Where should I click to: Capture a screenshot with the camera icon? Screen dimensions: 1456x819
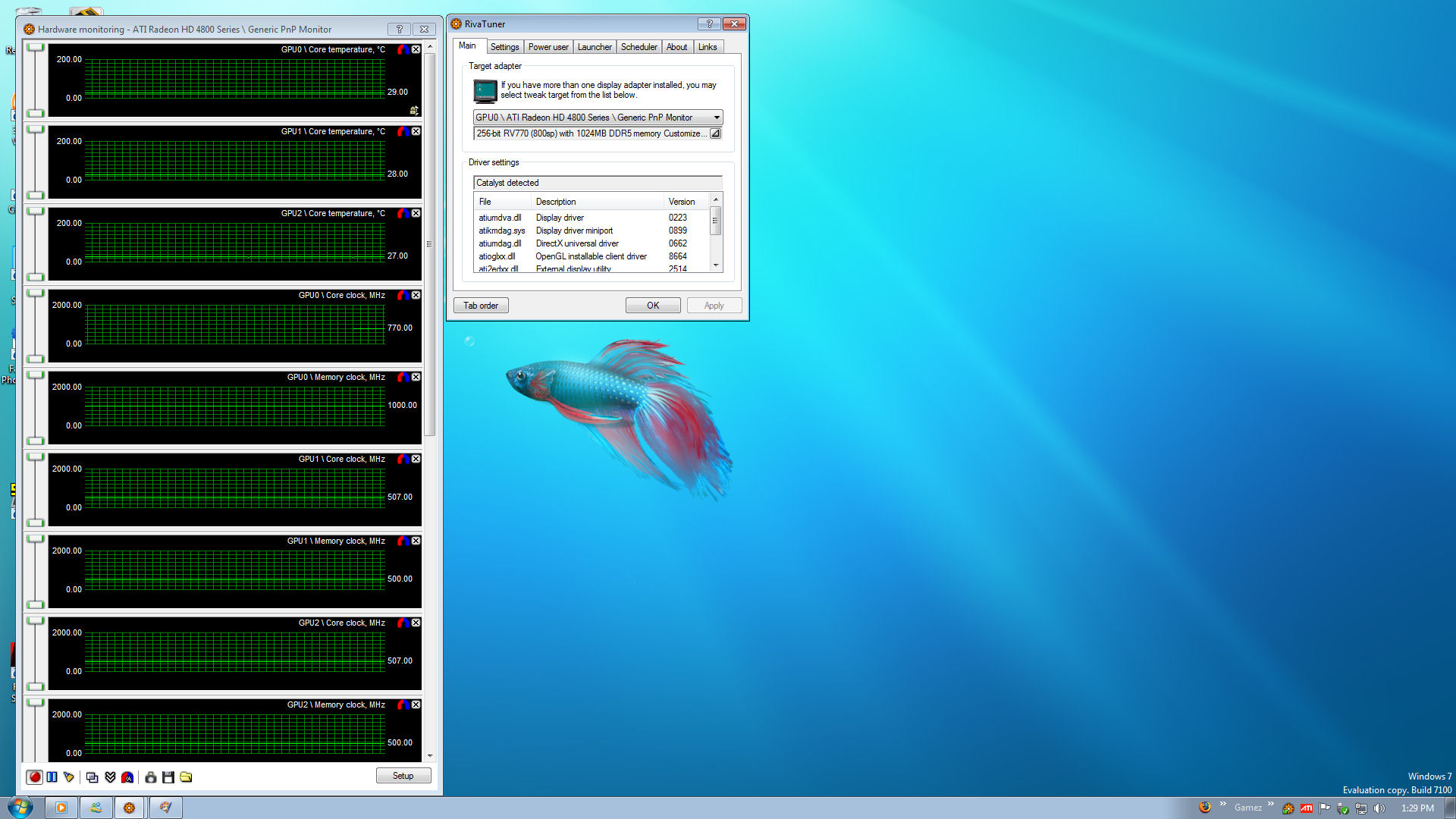pyautogui.click(x=150, y=777)
